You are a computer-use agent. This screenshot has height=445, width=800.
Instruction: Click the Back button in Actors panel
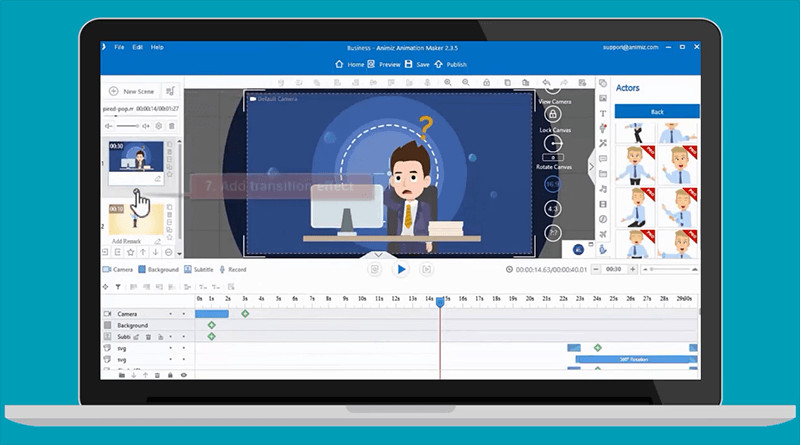(656, 111)
